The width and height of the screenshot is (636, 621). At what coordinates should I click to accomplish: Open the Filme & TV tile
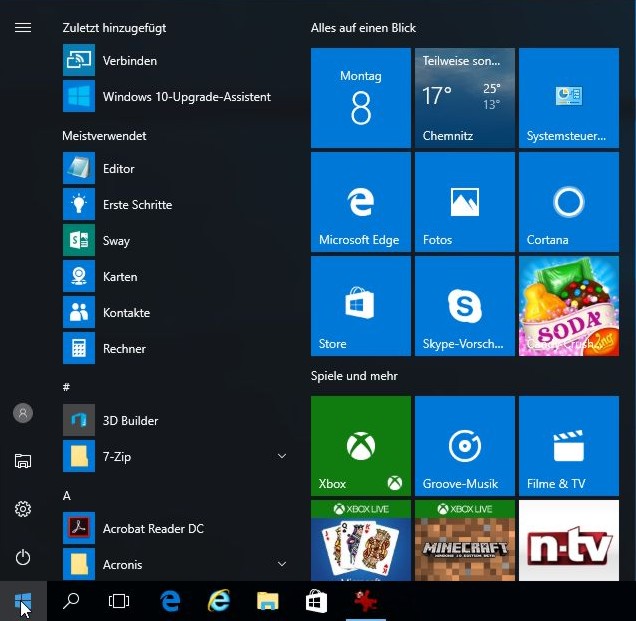[x=569, y=446]
